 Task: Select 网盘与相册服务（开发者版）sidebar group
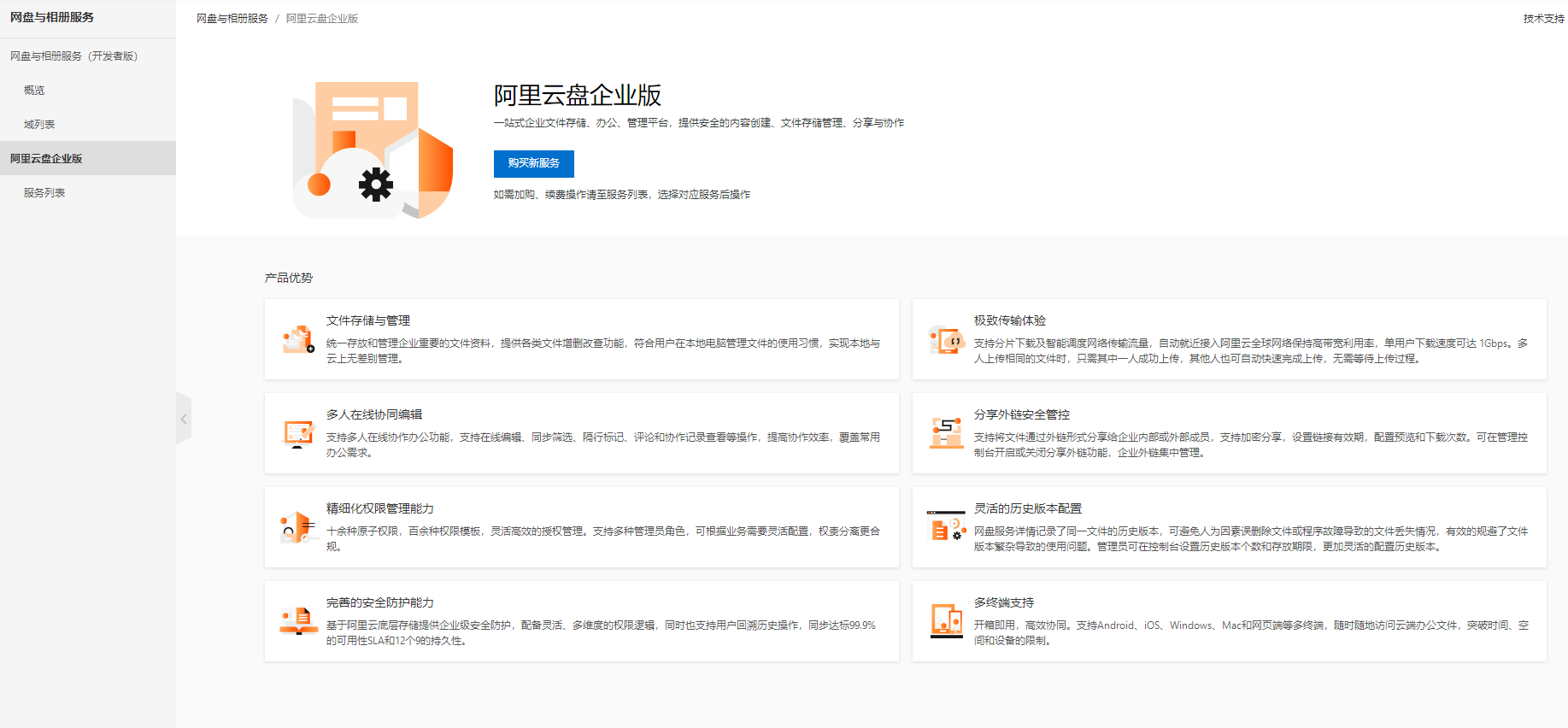click(x=73, y=56)
